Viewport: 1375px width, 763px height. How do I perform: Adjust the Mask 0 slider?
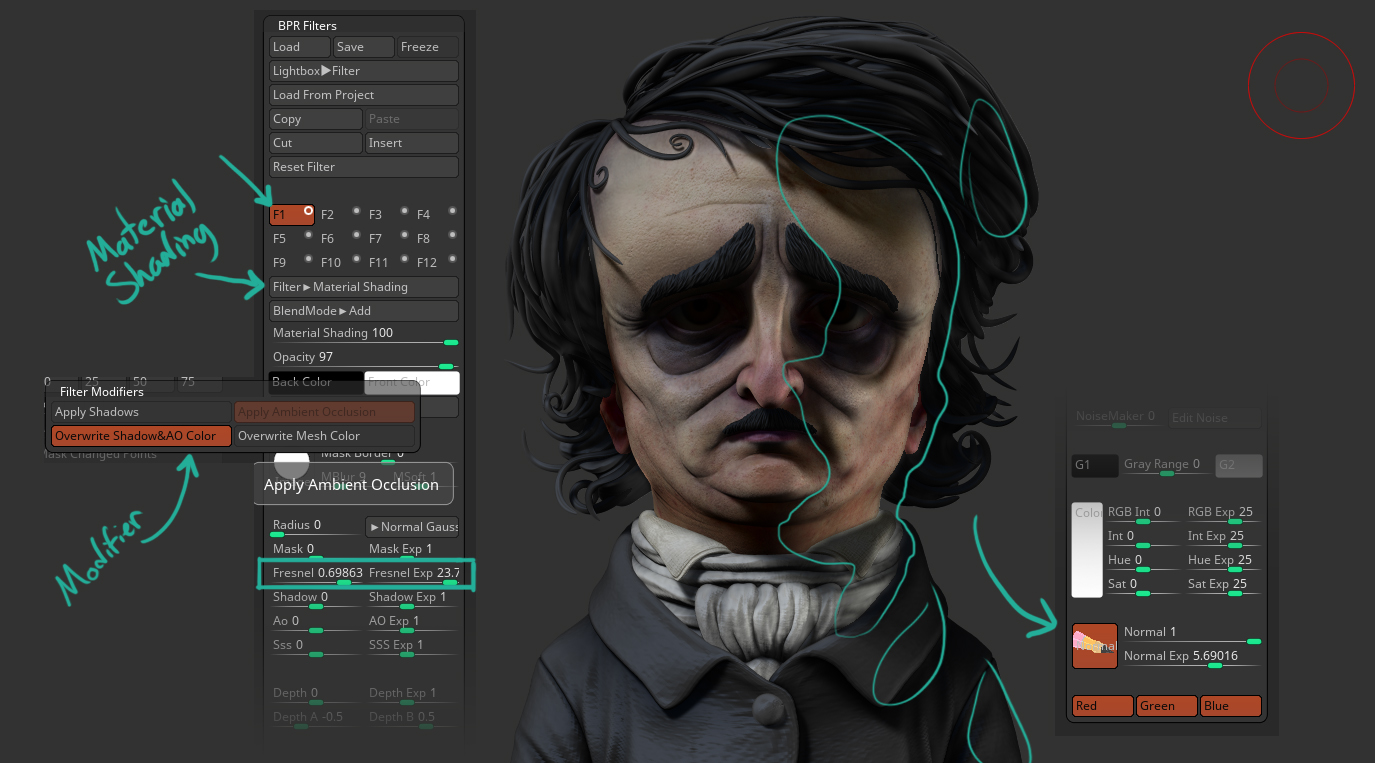click(316, 551)
